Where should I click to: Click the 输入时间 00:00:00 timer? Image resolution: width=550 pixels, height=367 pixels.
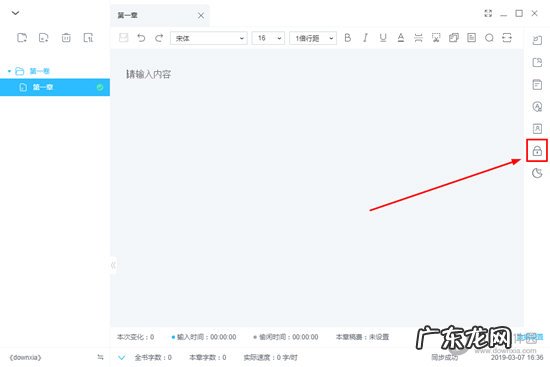coord(204,337)
